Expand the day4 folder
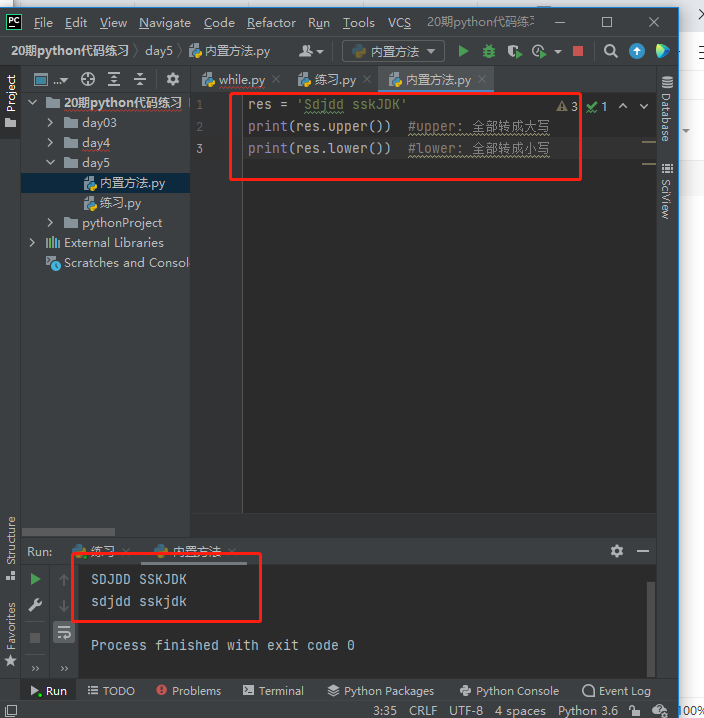704x718 pixels. (x=50, y=143)
